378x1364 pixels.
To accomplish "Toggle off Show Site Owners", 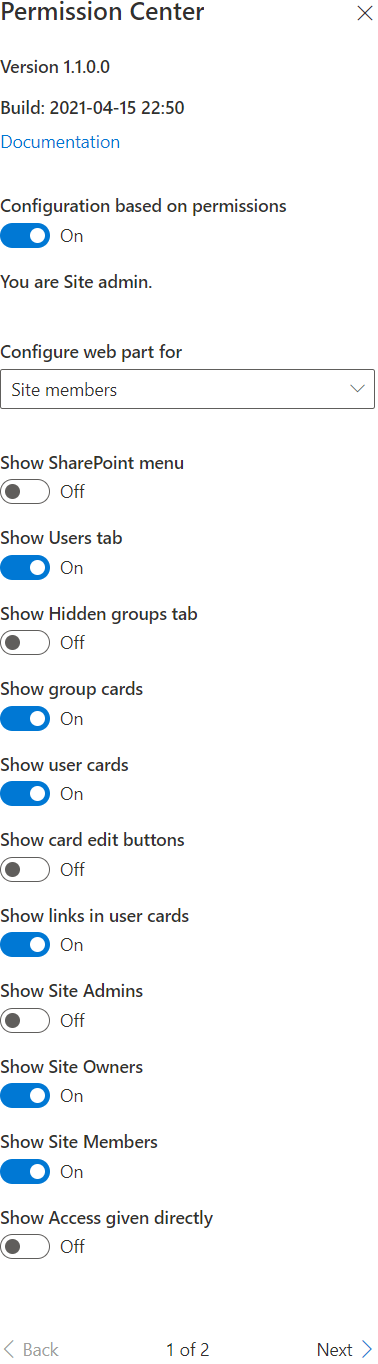I will click(x=25, y=1096).
